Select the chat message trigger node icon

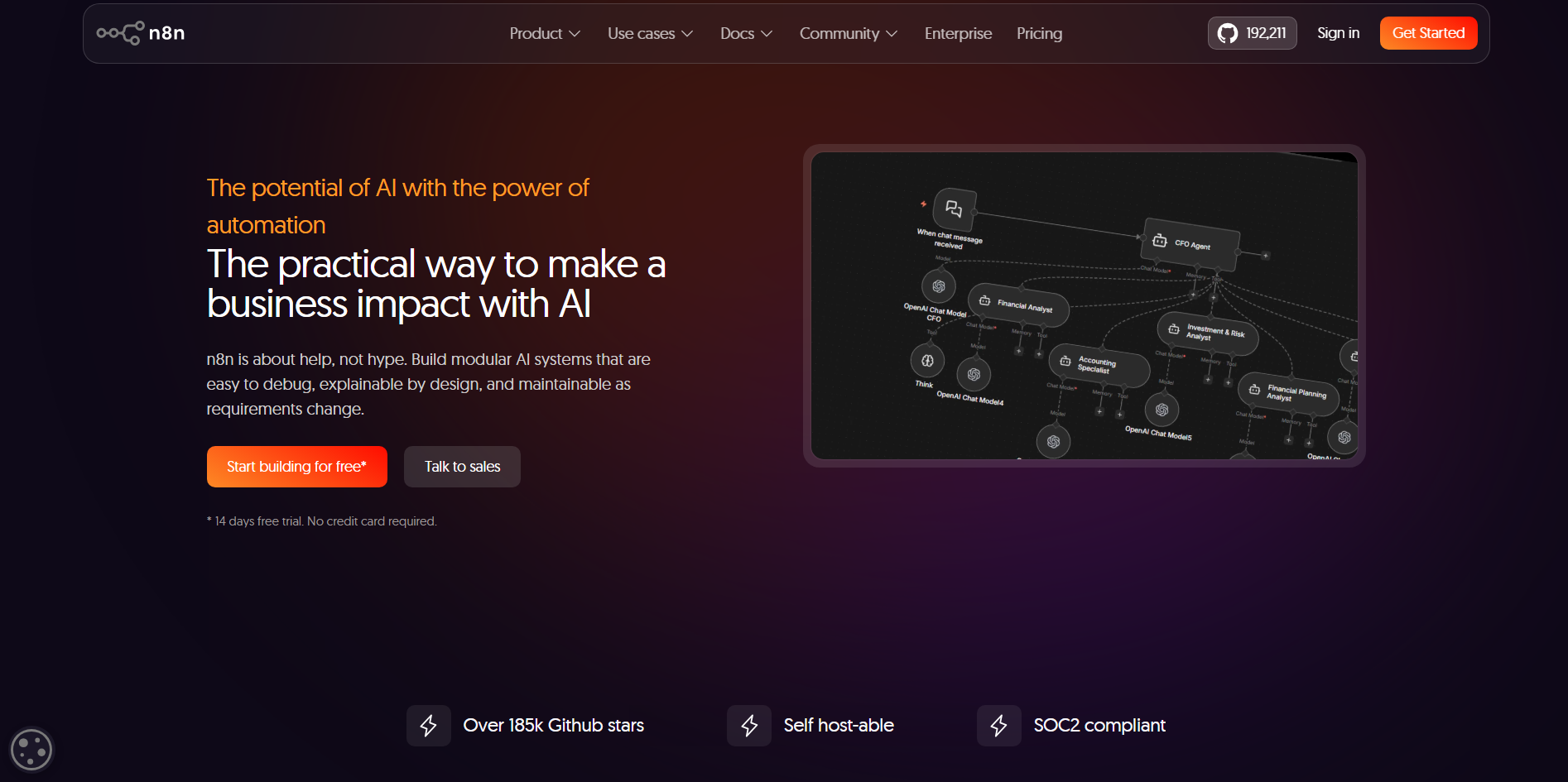pyautogui.click(x=954, y=209)
